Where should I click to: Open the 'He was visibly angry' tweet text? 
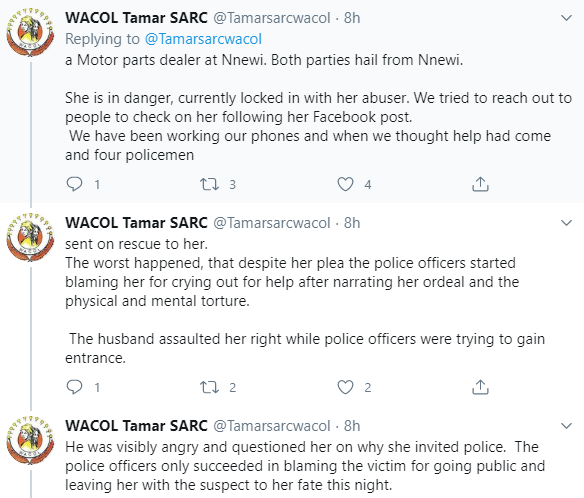[x=305, y=466]
